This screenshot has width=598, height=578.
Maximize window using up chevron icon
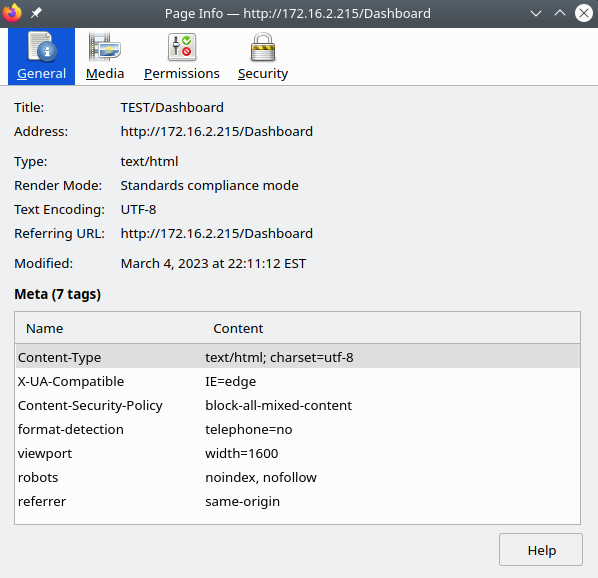[559, 14]
